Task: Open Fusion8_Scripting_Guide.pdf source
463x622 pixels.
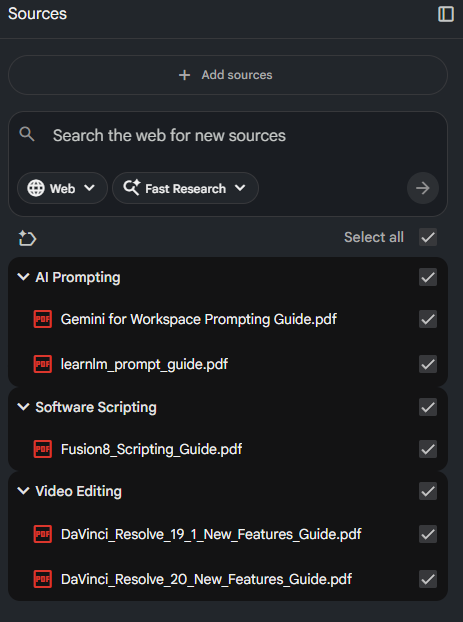Action: click(151, 449)
